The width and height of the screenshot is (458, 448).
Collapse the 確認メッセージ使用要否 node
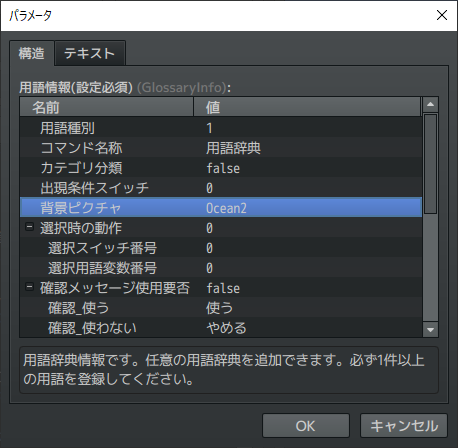[x=30, y=287]
